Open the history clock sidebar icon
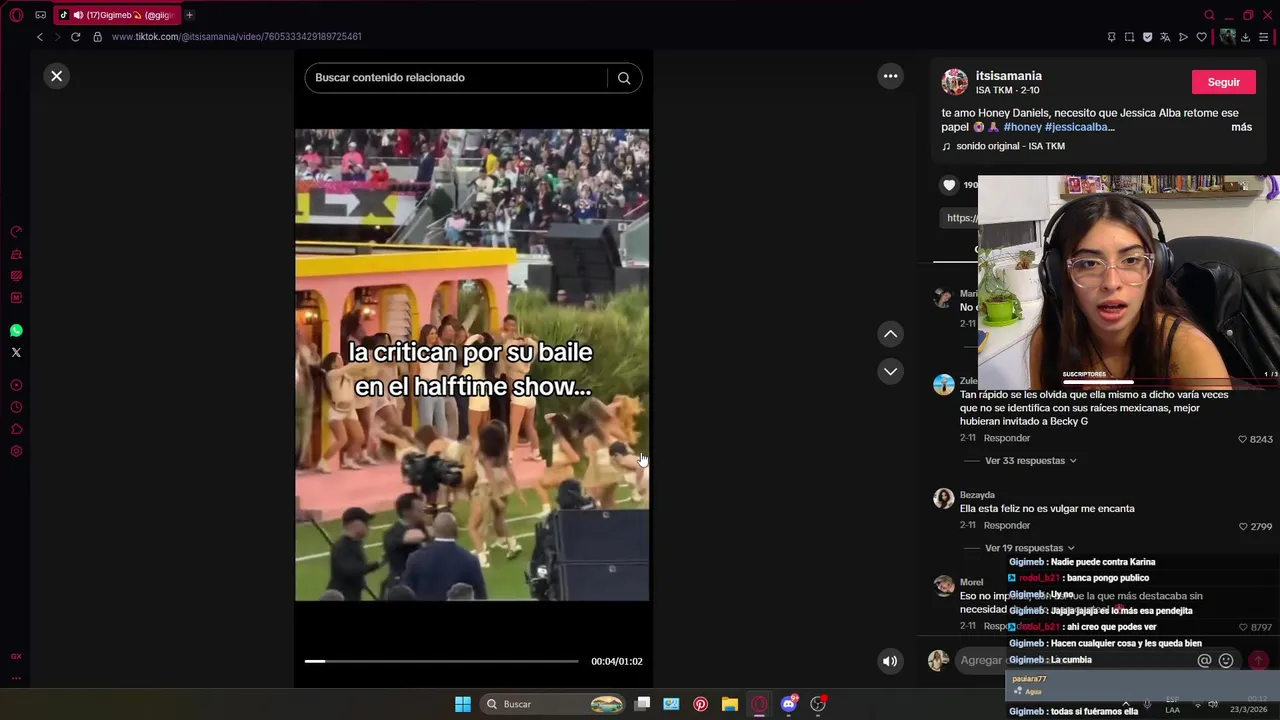Viewport: 1280px width, 720px height. click(16, 408)
